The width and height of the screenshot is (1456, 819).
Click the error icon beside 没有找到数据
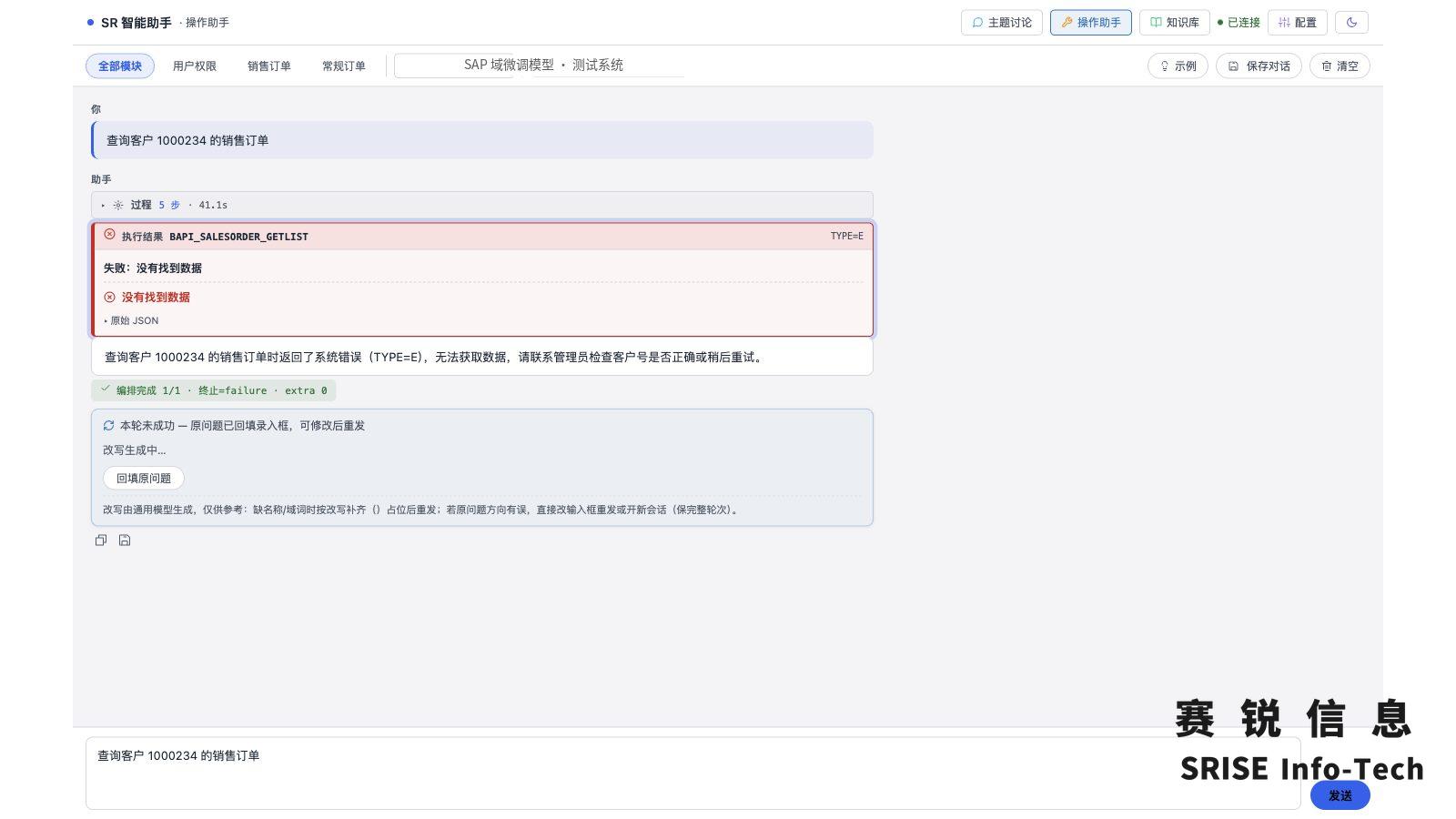click(x=109, y=298)
